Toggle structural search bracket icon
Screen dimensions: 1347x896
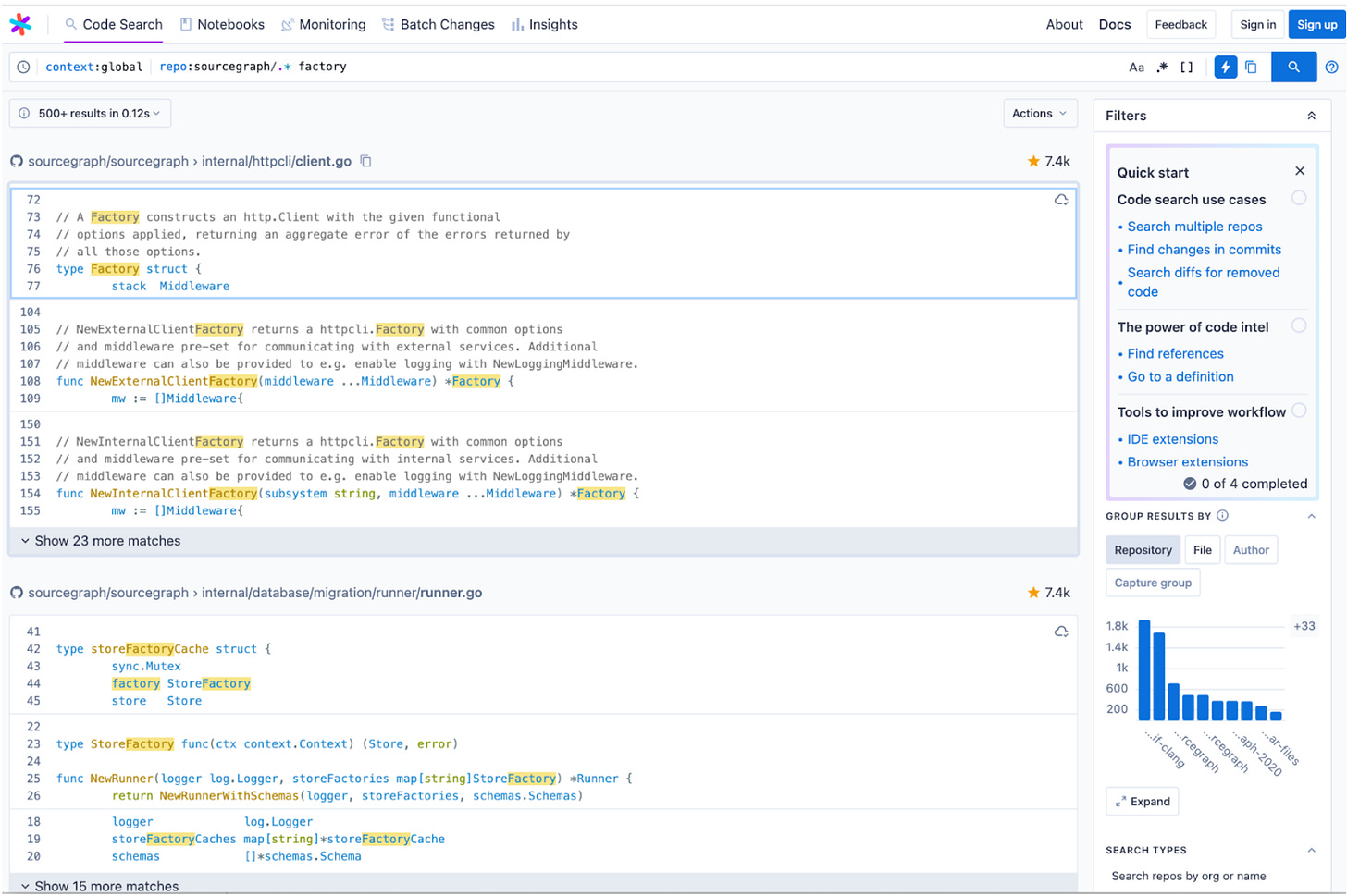coord(1187,67)
